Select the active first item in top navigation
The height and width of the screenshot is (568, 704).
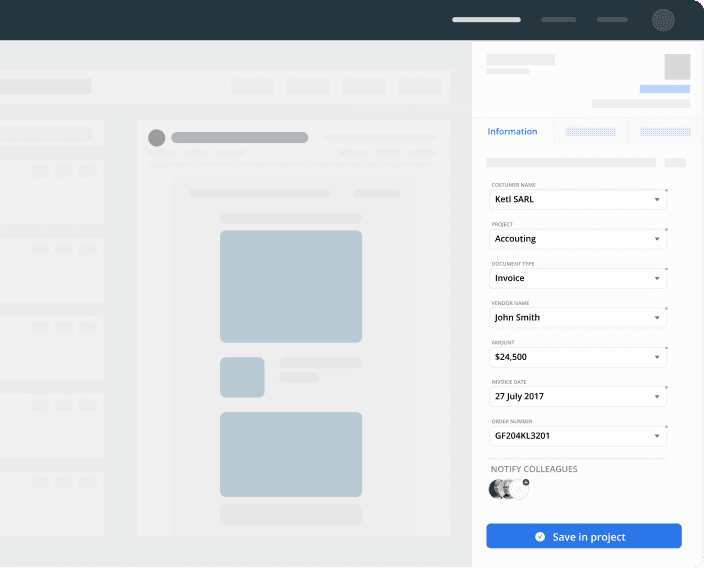point(486,20)
